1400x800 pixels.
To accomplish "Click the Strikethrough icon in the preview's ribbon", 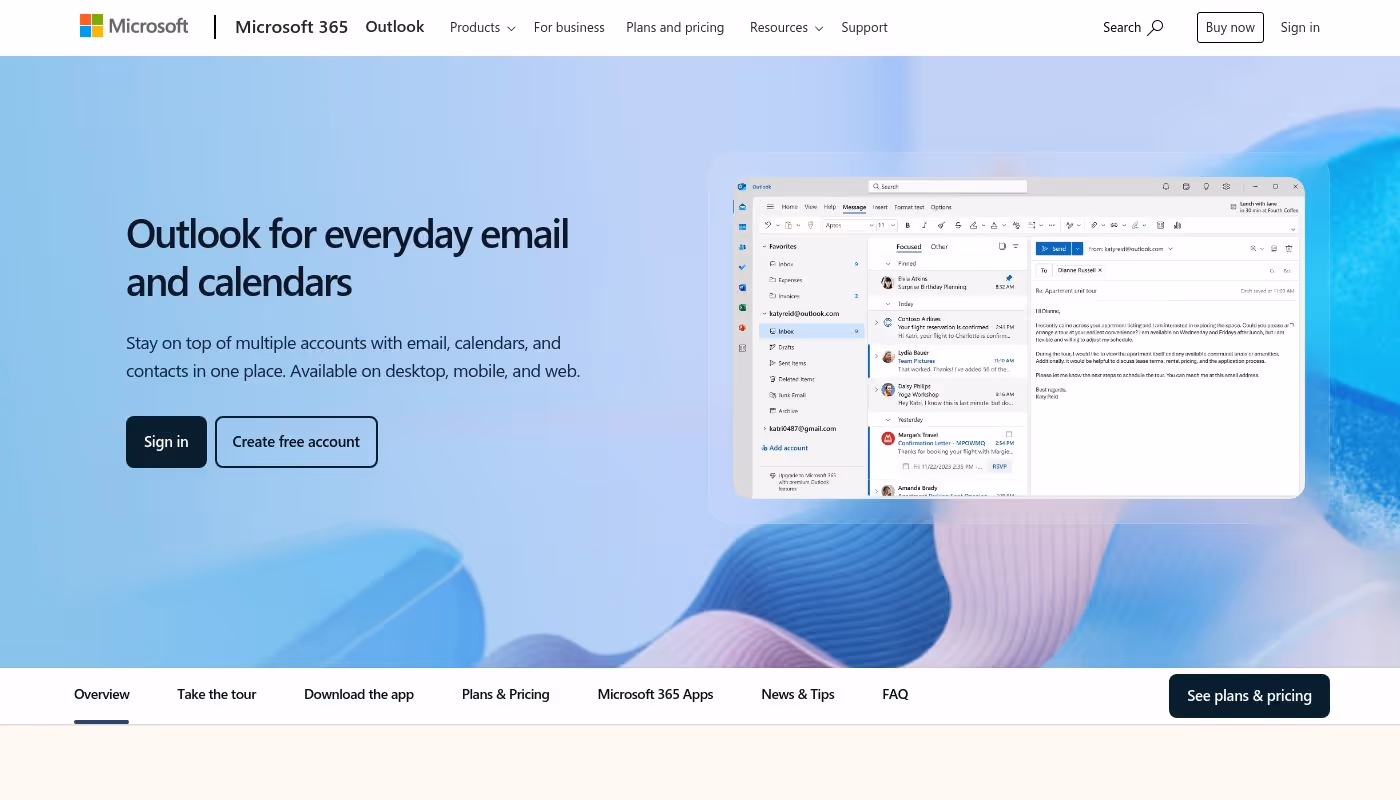I will point(958,225).
